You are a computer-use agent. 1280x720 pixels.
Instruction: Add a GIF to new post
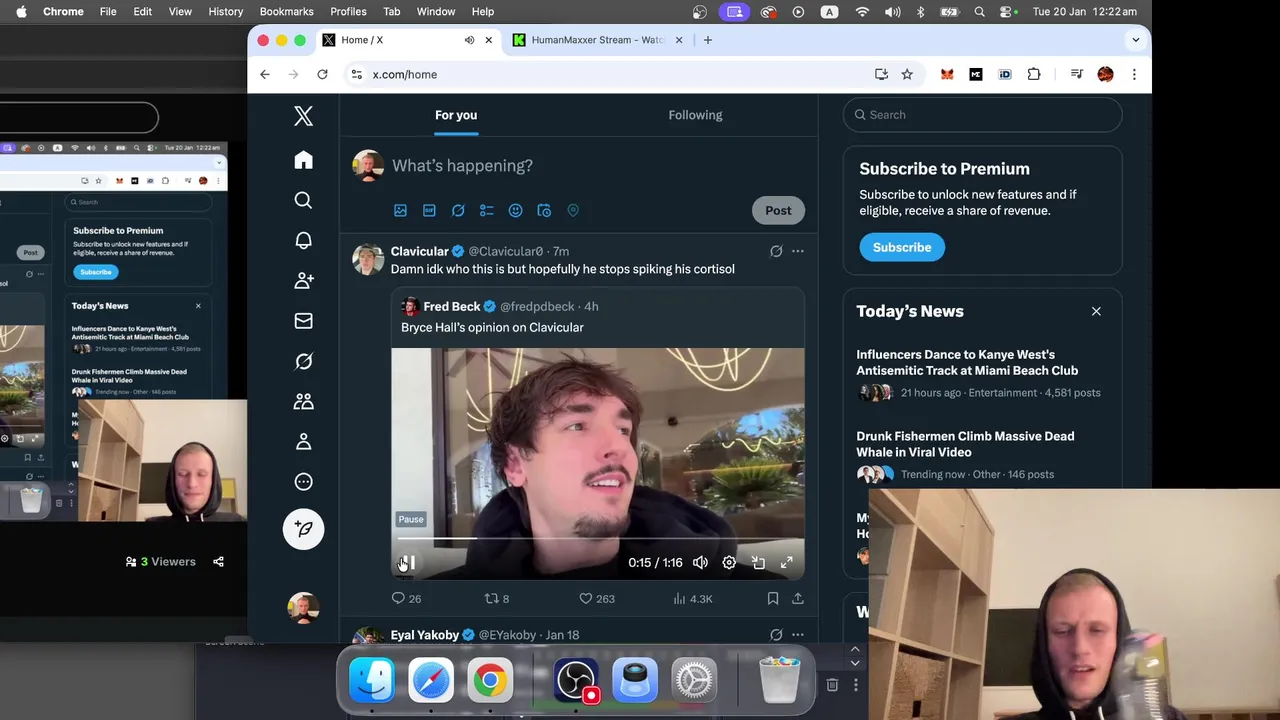(429, 210)
